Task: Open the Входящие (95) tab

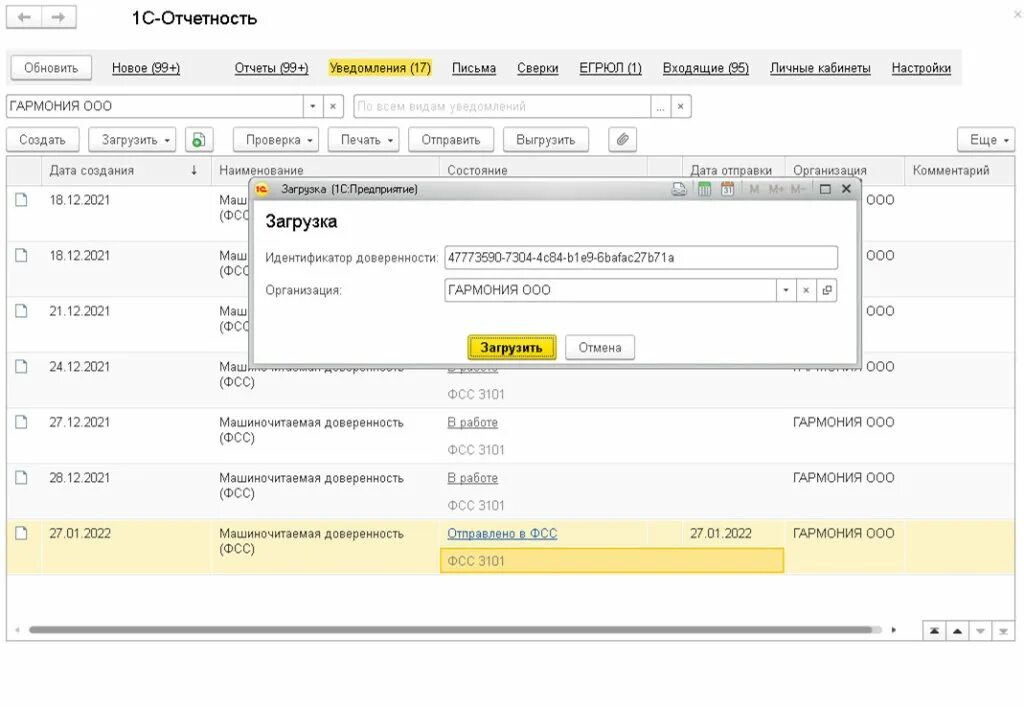Action: click(706, 68)
